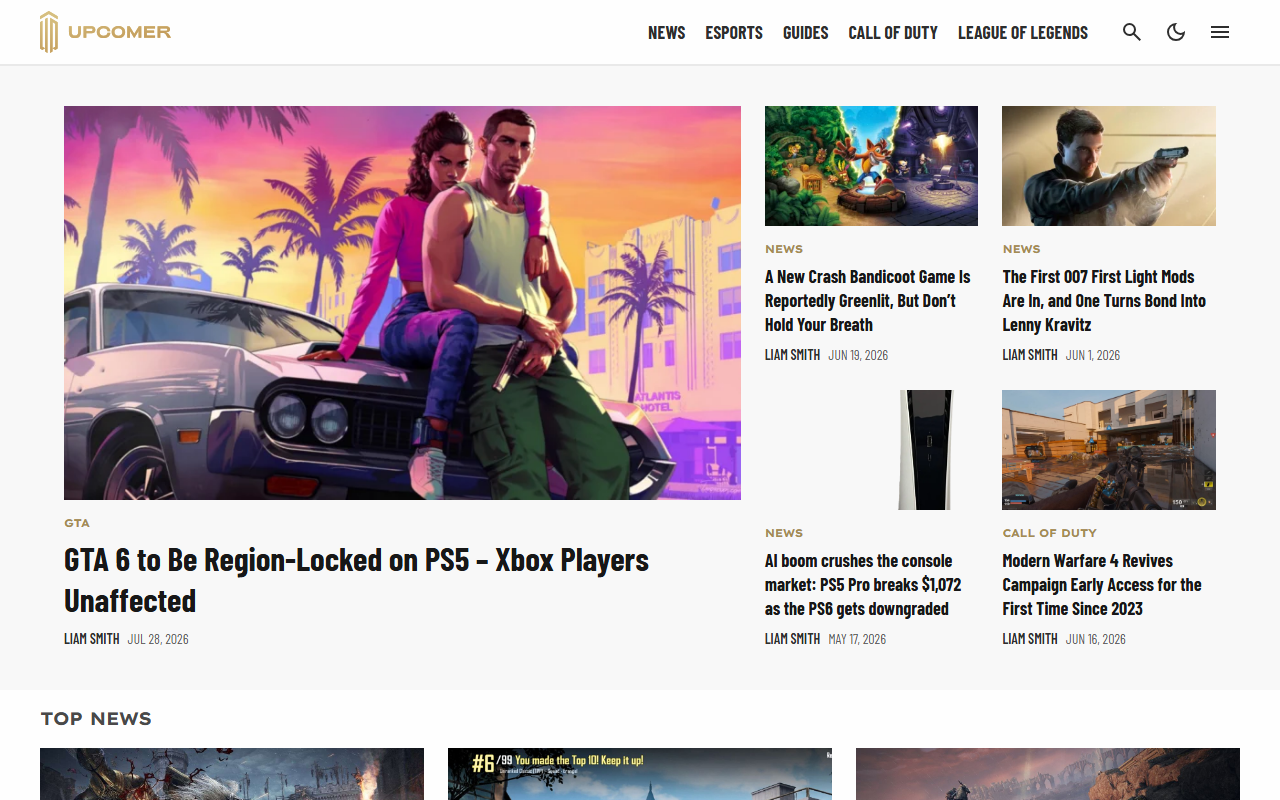This screenshot has height=800, width=1280.
Task: Select the News tag above Crash Bandicoot headline
Action: (x=784, y=249)
